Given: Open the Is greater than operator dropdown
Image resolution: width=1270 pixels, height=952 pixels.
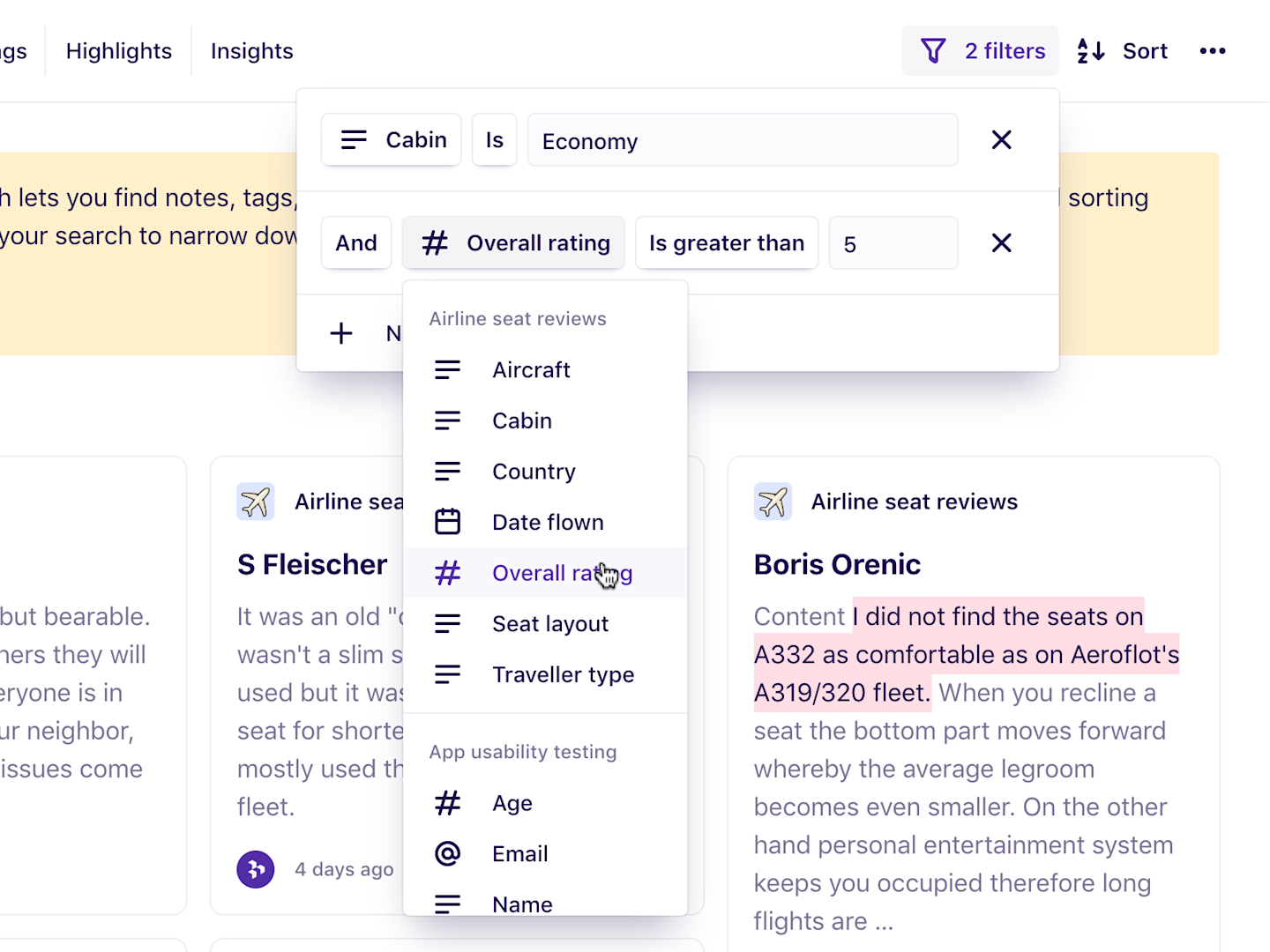Looking at the screenshot, I should 727,242.
